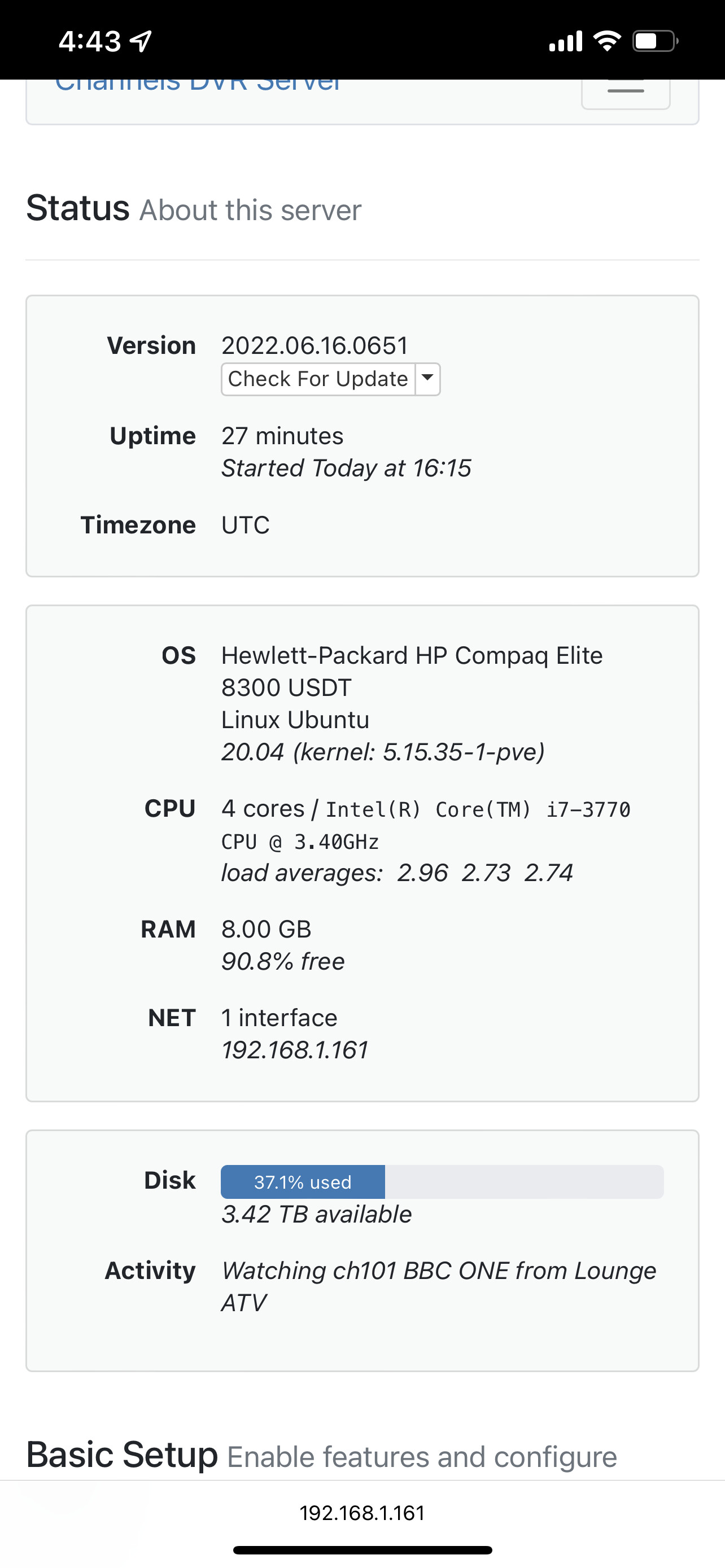
Task: Click the Check For Update button
Action: (x=318, y=379)
